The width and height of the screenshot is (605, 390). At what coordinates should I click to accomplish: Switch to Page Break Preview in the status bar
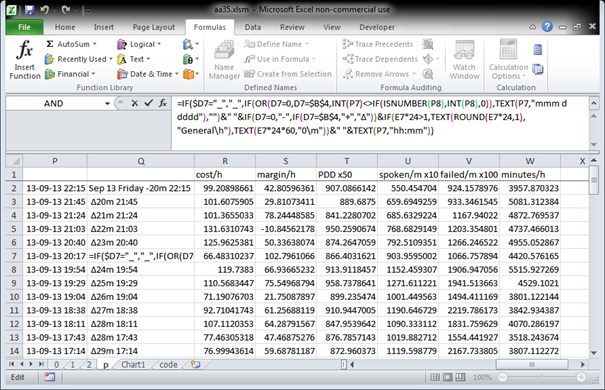click(x=460, y=377)
